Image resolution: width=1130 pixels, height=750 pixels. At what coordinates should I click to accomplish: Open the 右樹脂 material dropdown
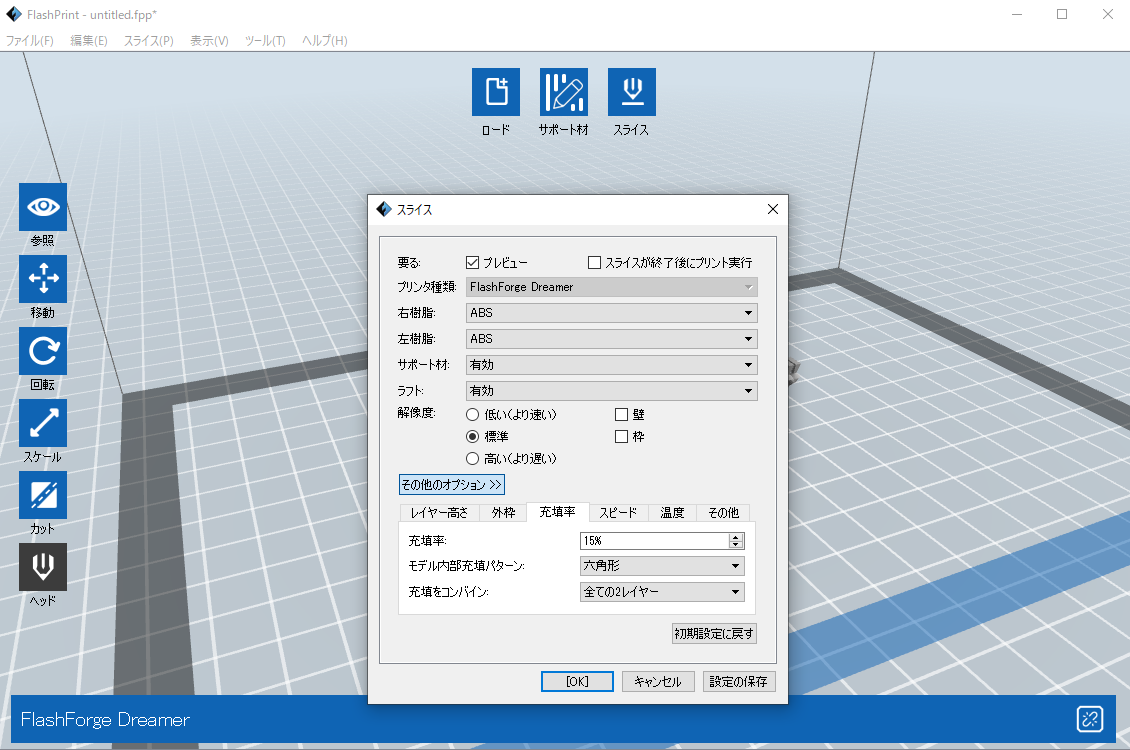point(612,313)
